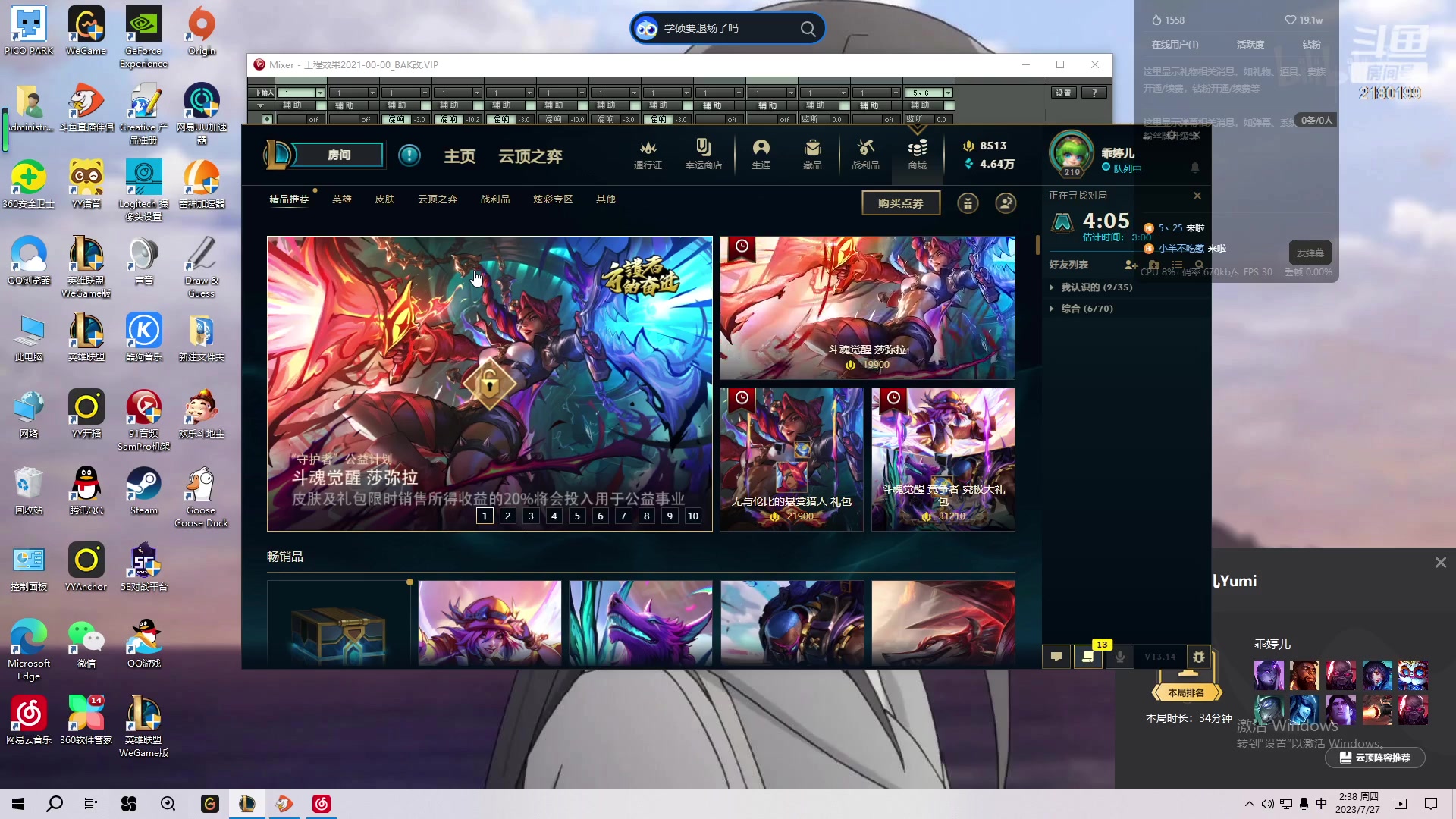Viewport: 1456px width, 819px height.
Task: Switch to the 战利品 store tab
Action: tap(495, 199)
